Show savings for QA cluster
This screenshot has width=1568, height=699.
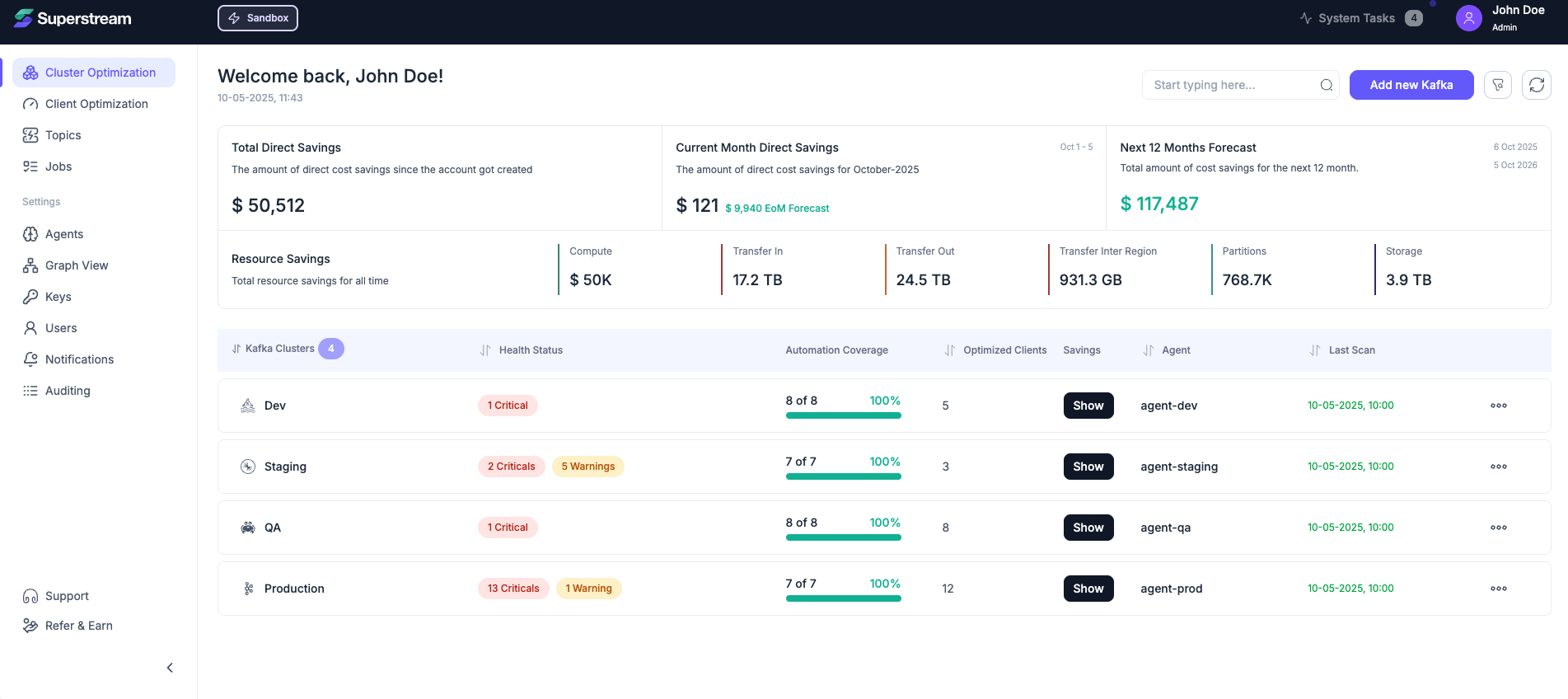coord(1088,528)
